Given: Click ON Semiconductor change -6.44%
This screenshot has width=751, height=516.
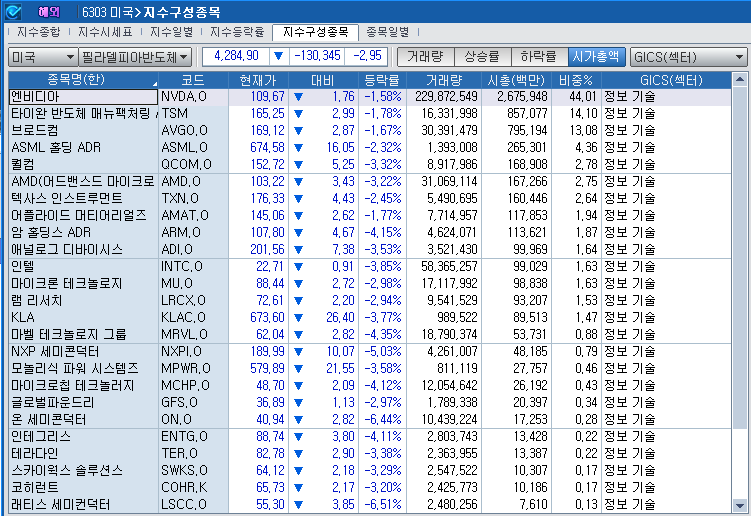Looking at the screenshot, I should [383, 420].
